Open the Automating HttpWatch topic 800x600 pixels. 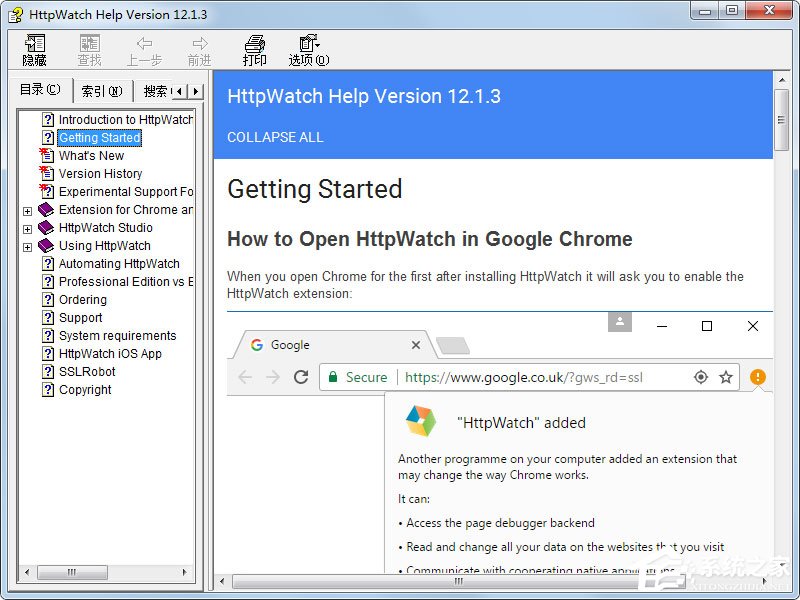coord(119,263)
